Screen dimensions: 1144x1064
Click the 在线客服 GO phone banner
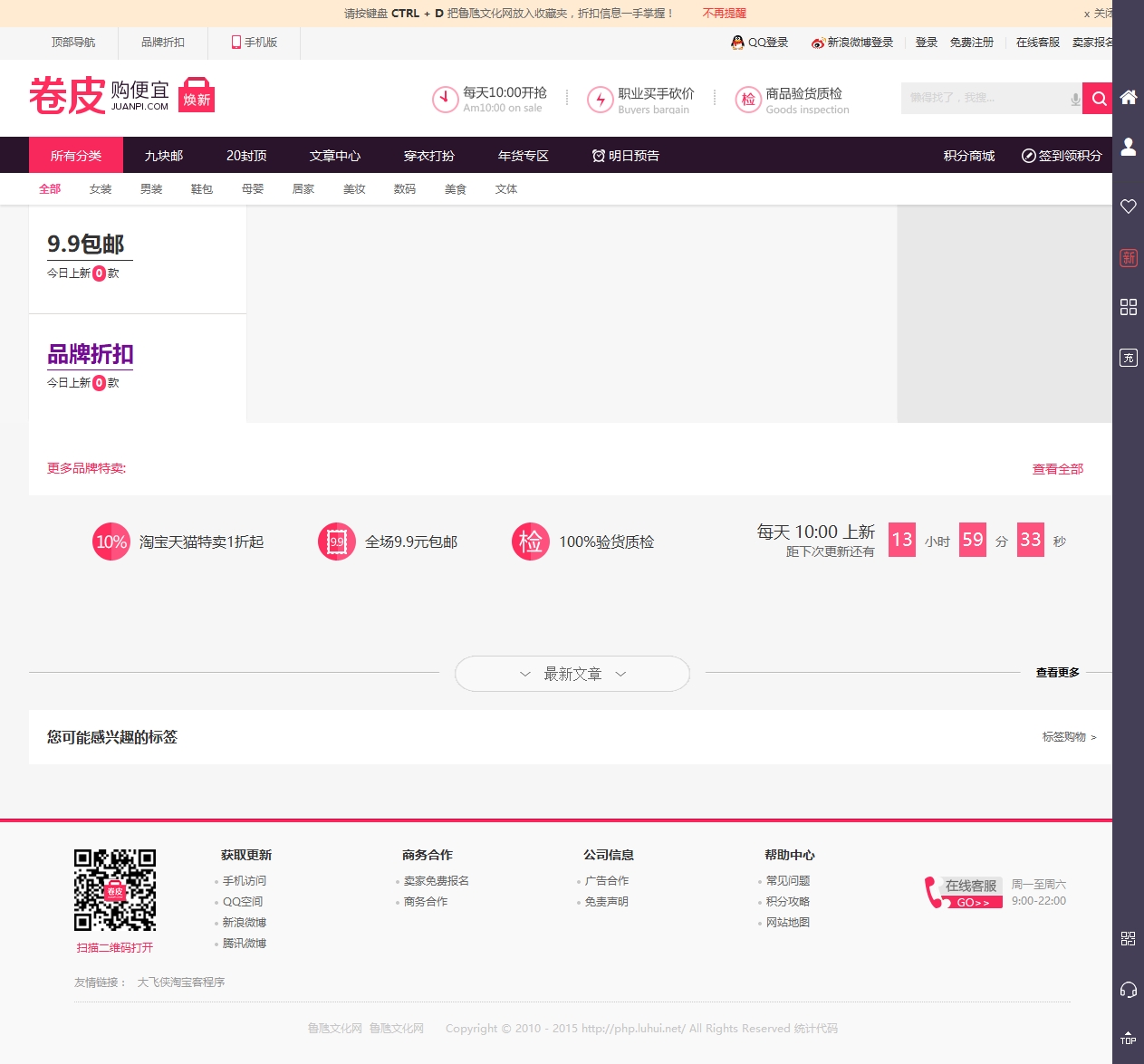coord(965,893)
